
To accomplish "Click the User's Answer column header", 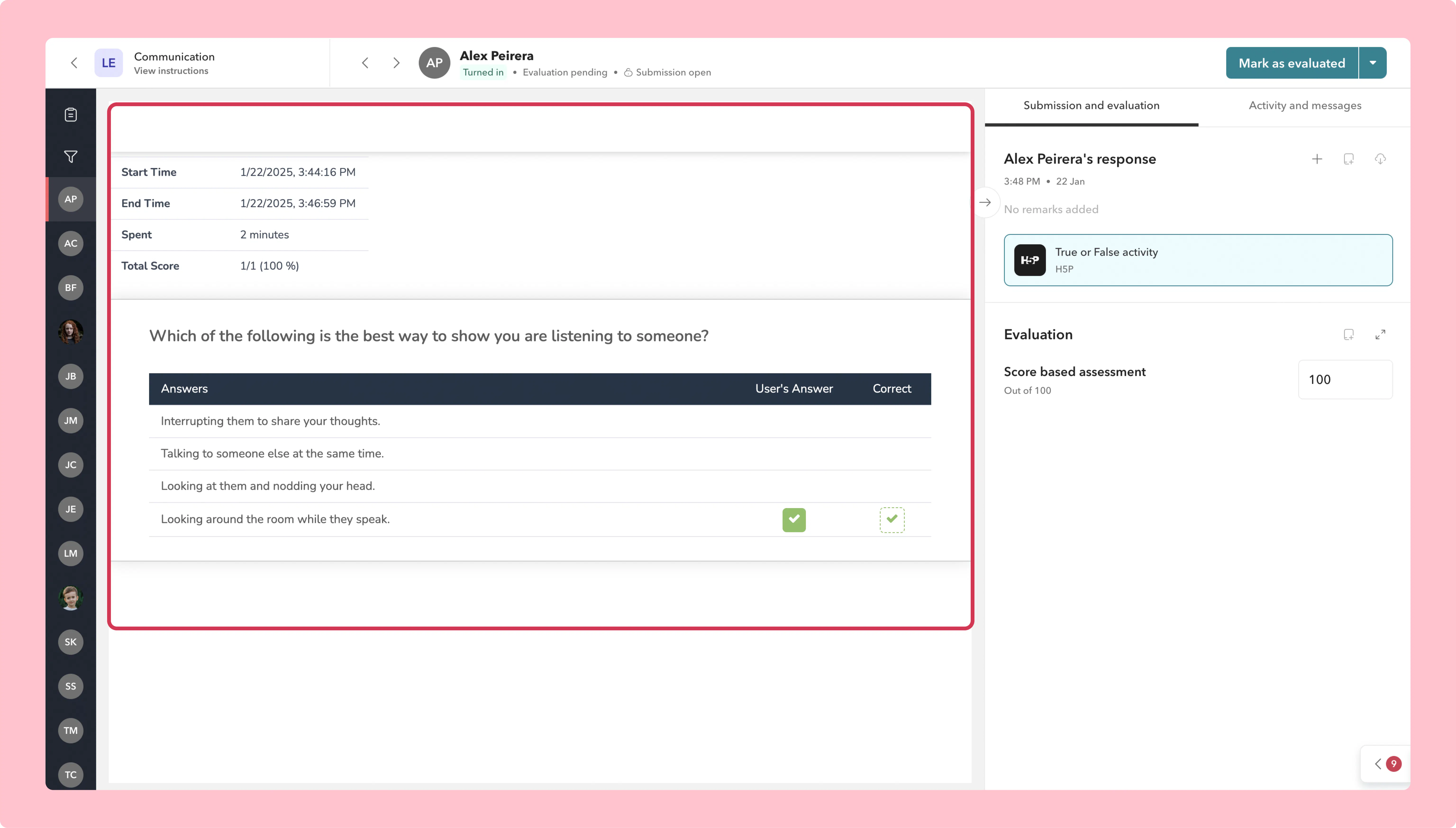I will 794,389.
